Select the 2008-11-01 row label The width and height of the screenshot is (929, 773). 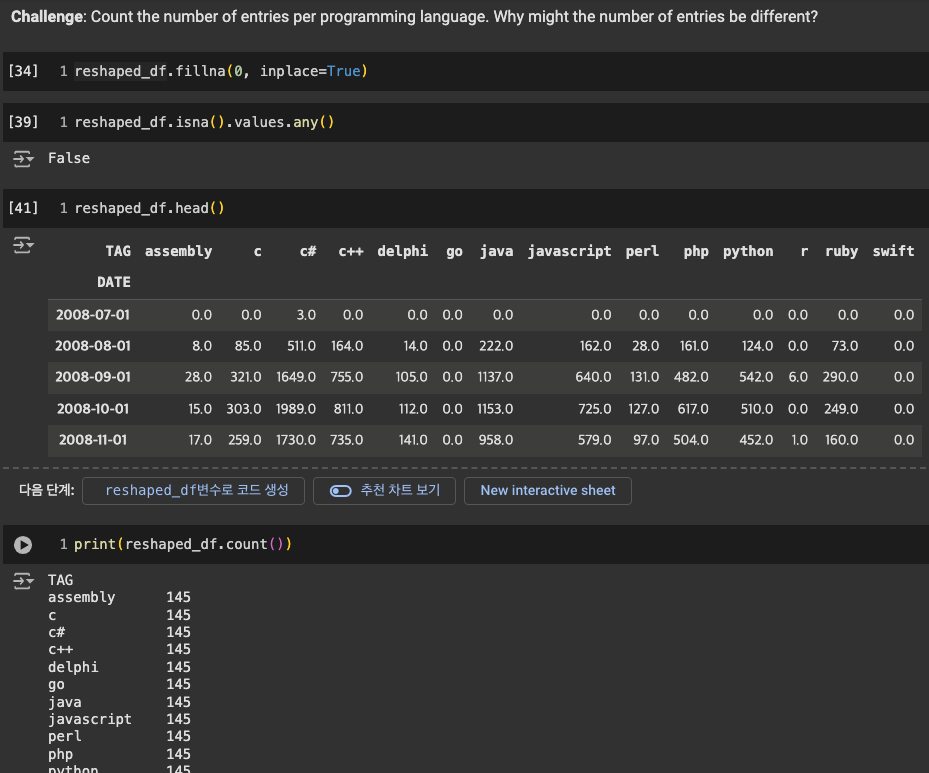93,440
